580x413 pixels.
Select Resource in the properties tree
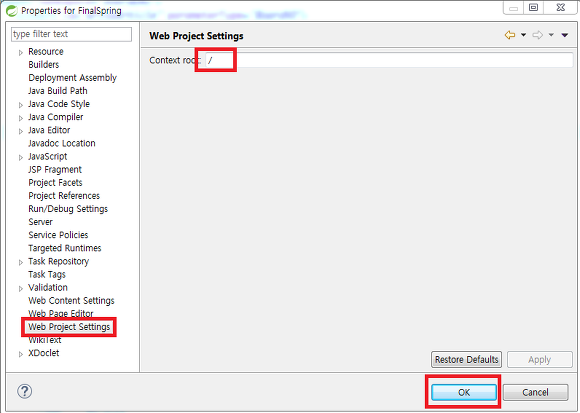46,51
